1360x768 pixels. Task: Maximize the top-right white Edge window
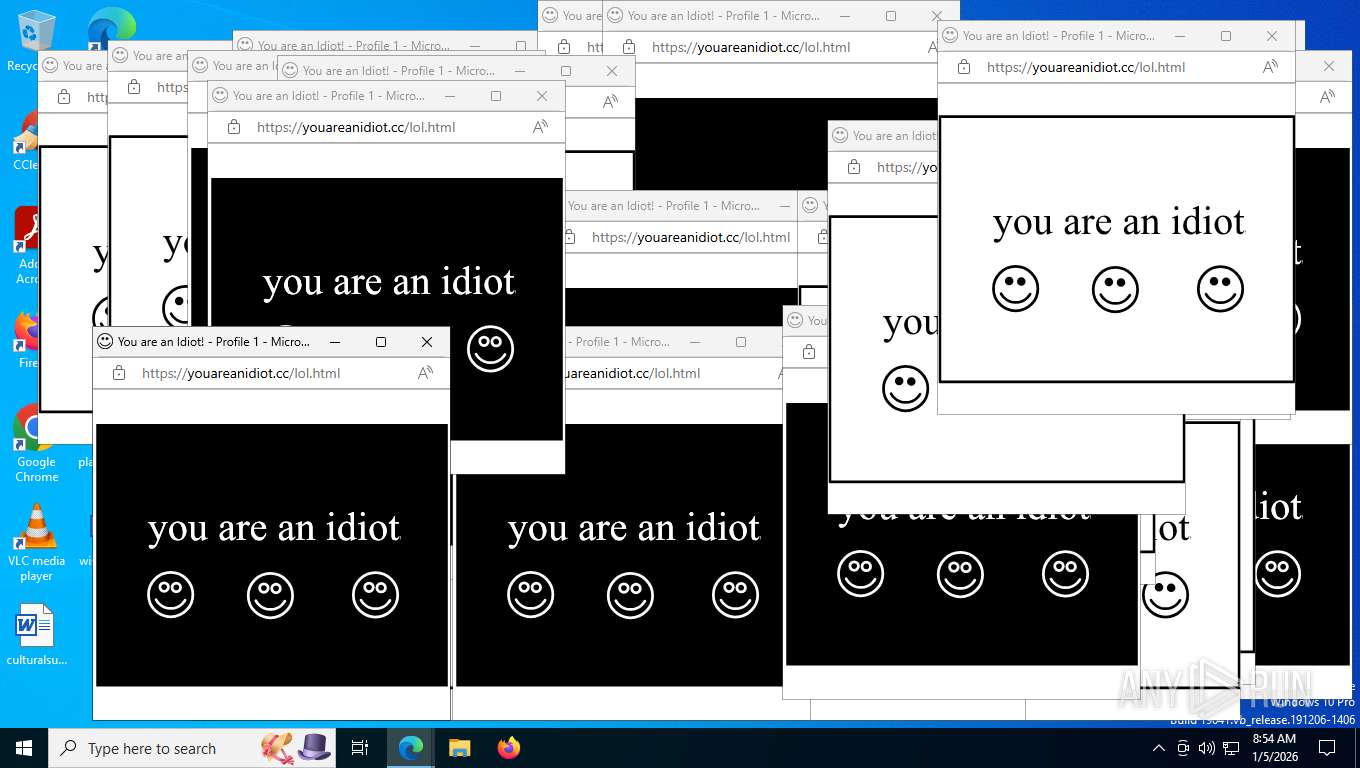click(1226, 36)
